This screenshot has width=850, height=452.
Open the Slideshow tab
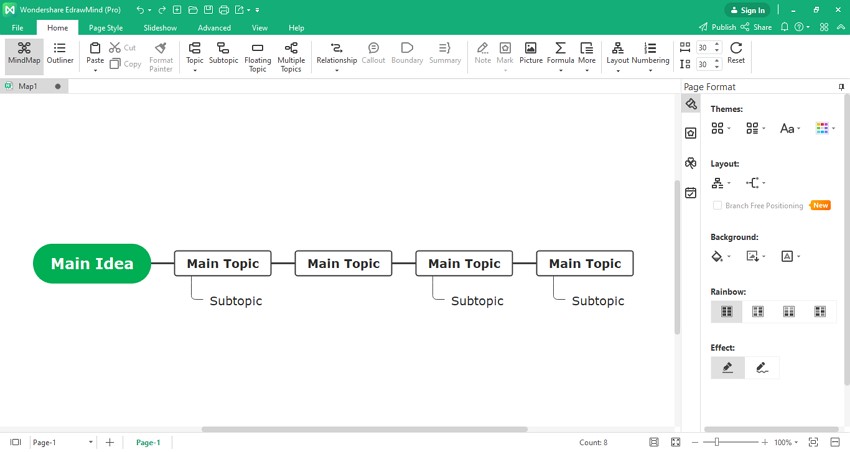(x=160, y=28)
